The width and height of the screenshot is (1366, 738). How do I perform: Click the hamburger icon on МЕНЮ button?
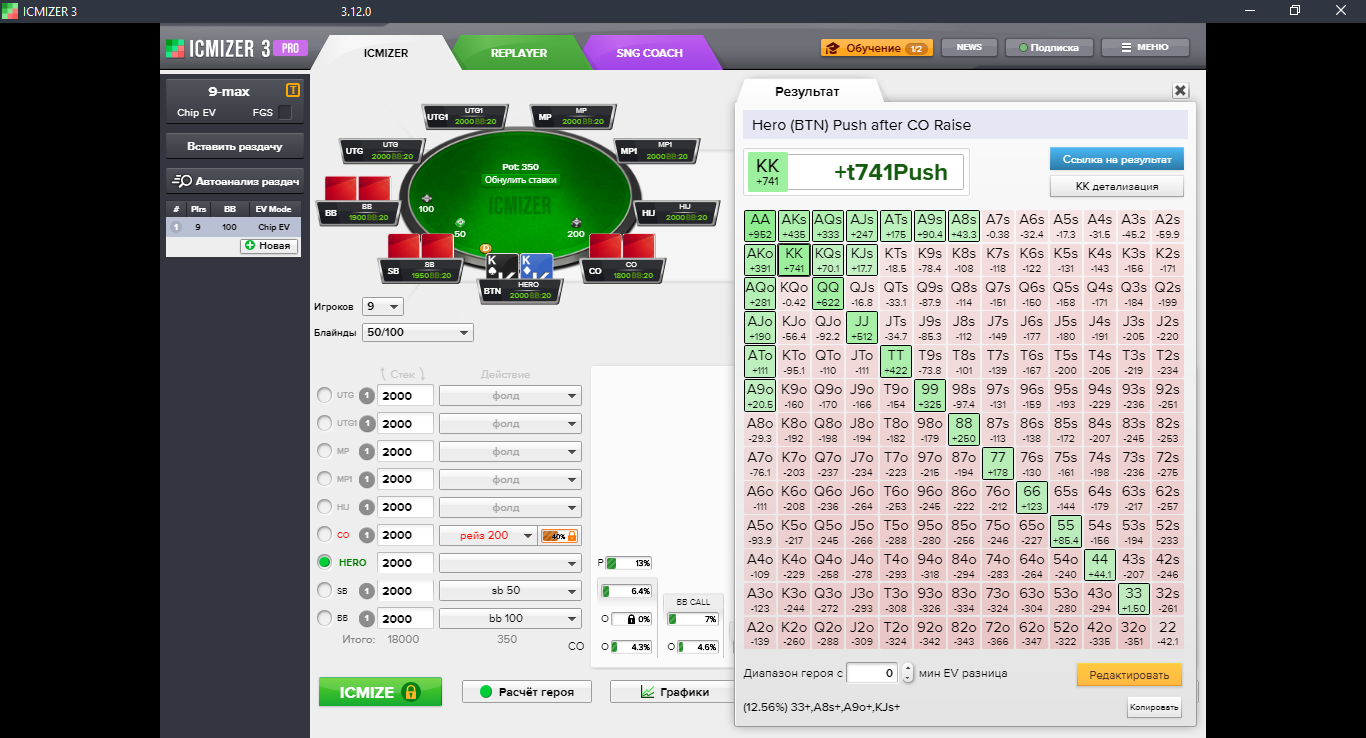1126,47
